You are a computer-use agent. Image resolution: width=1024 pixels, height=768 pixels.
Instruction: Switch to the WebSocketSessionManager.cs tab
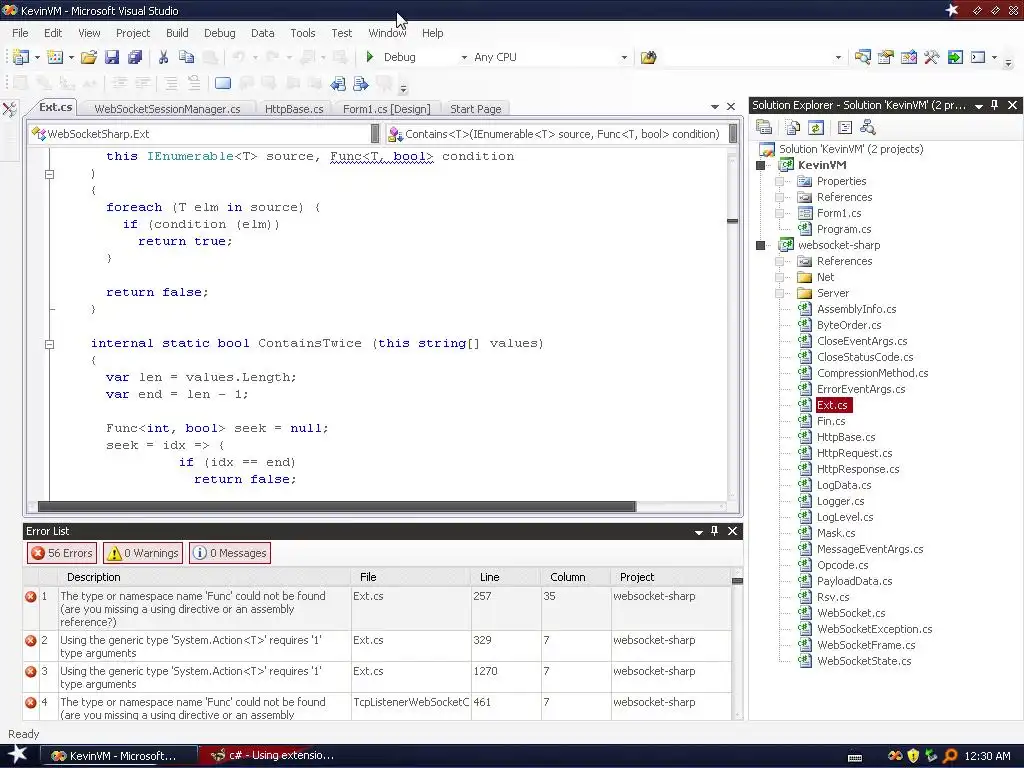167,109
